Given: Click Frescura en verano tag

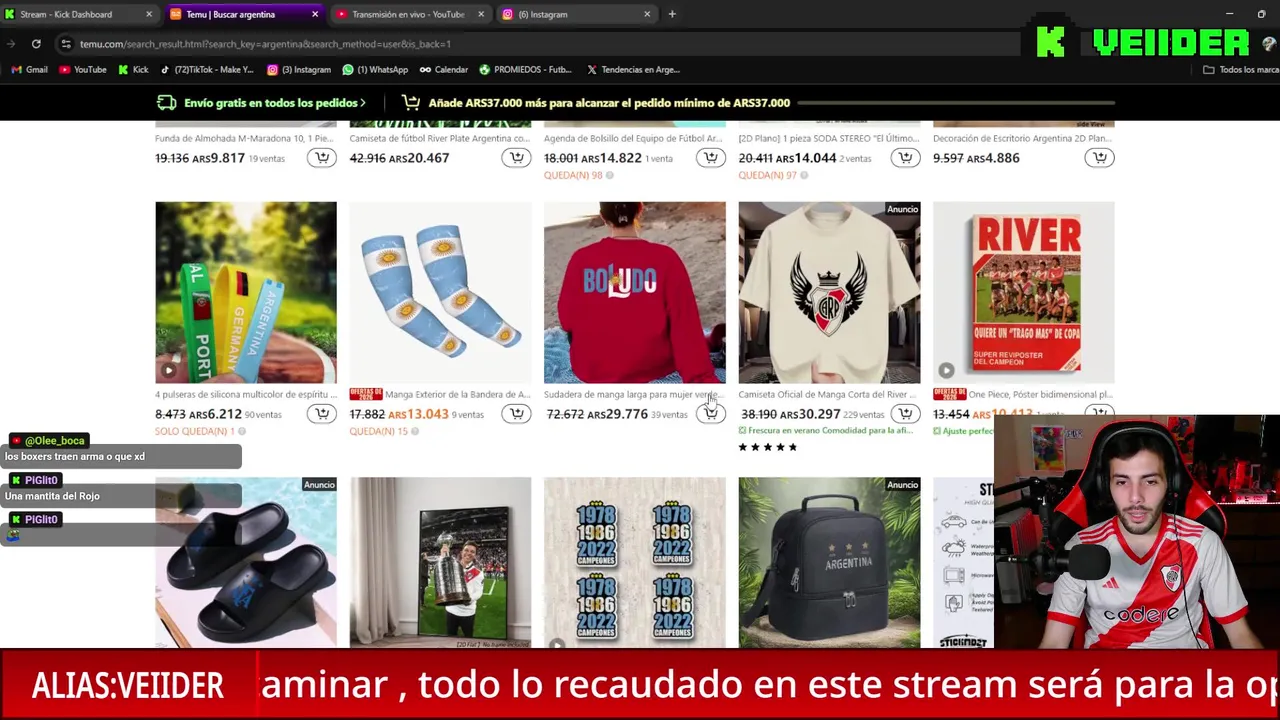Looking at the screenshot, I should click(x=825, y=431).
